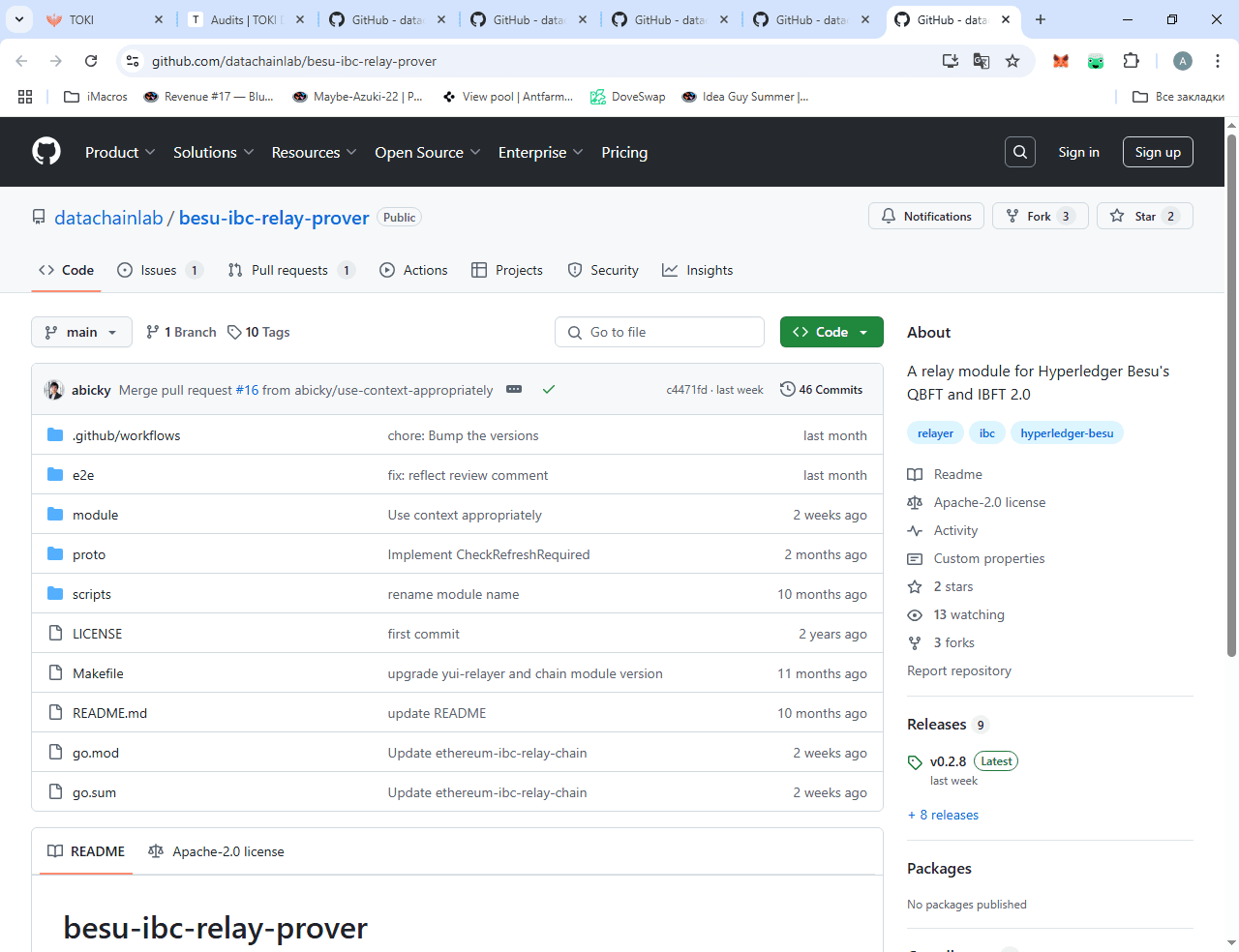Viewport: 1239px width, 952px height.
Task: Open the e2e folder
Action: pyautogui.click(x=83, y=475)
